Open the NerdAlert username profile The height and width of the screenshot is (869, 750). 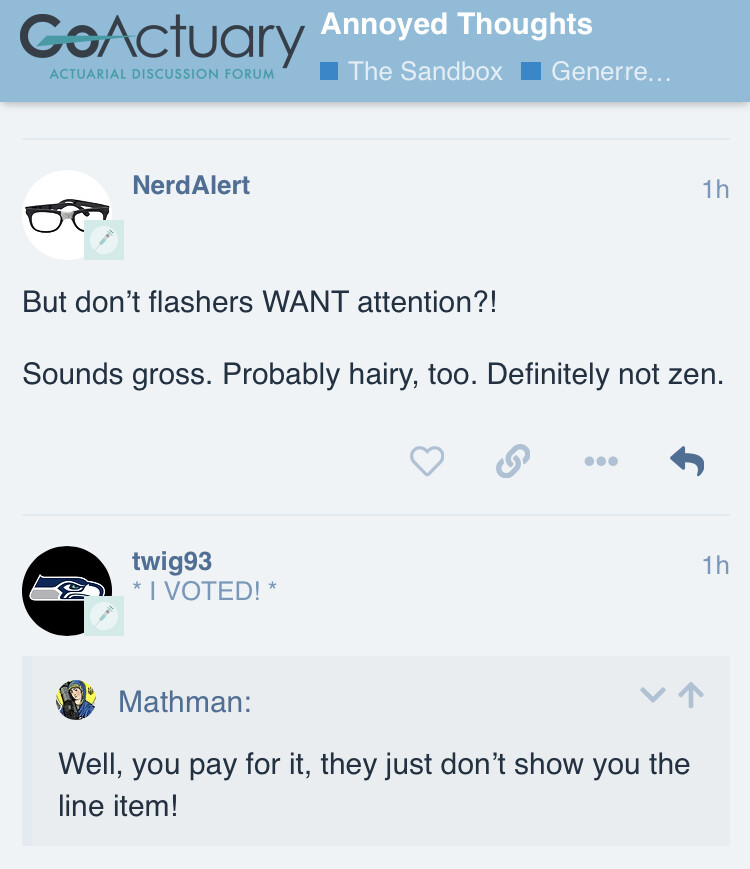point(191,185)
